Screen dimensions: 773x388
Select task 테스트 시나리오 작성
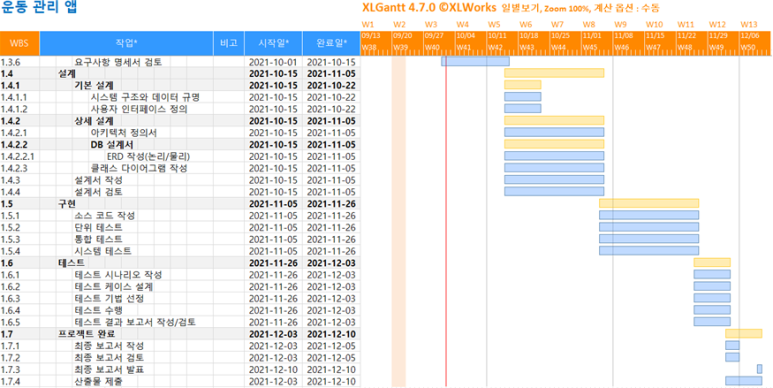[x=118, y=275]
